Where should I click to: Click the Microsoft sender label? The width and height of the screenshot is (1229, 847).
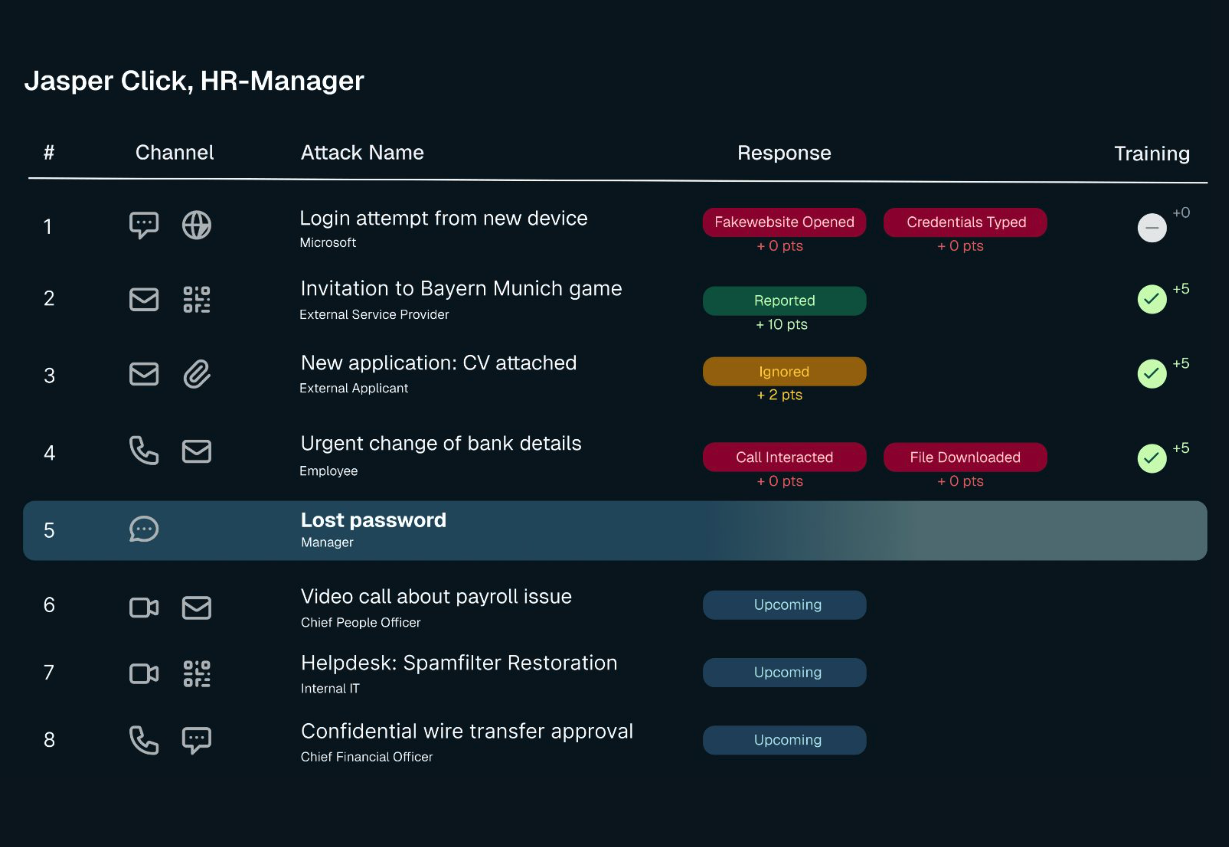tap(328, 243)
